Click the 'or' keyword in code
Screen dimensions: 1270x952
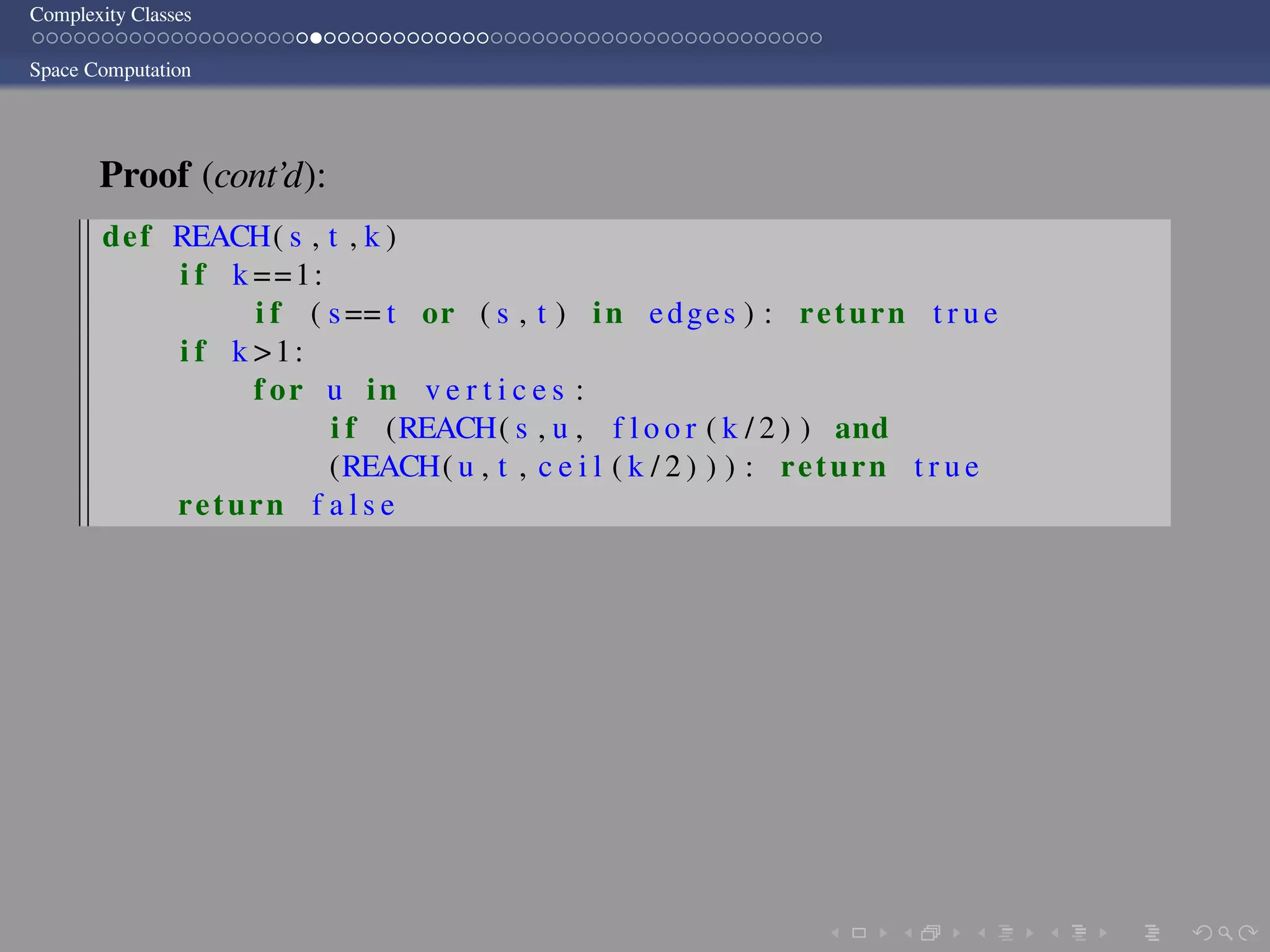438,314
